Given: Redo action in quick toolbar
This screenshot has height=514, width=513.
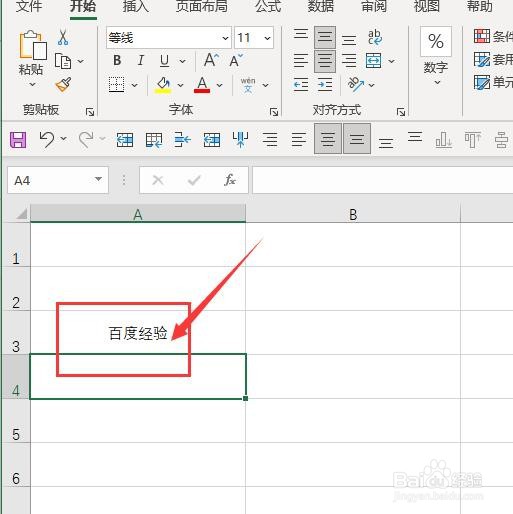Looking at the screenshot, I should click(x=86, y=139).
